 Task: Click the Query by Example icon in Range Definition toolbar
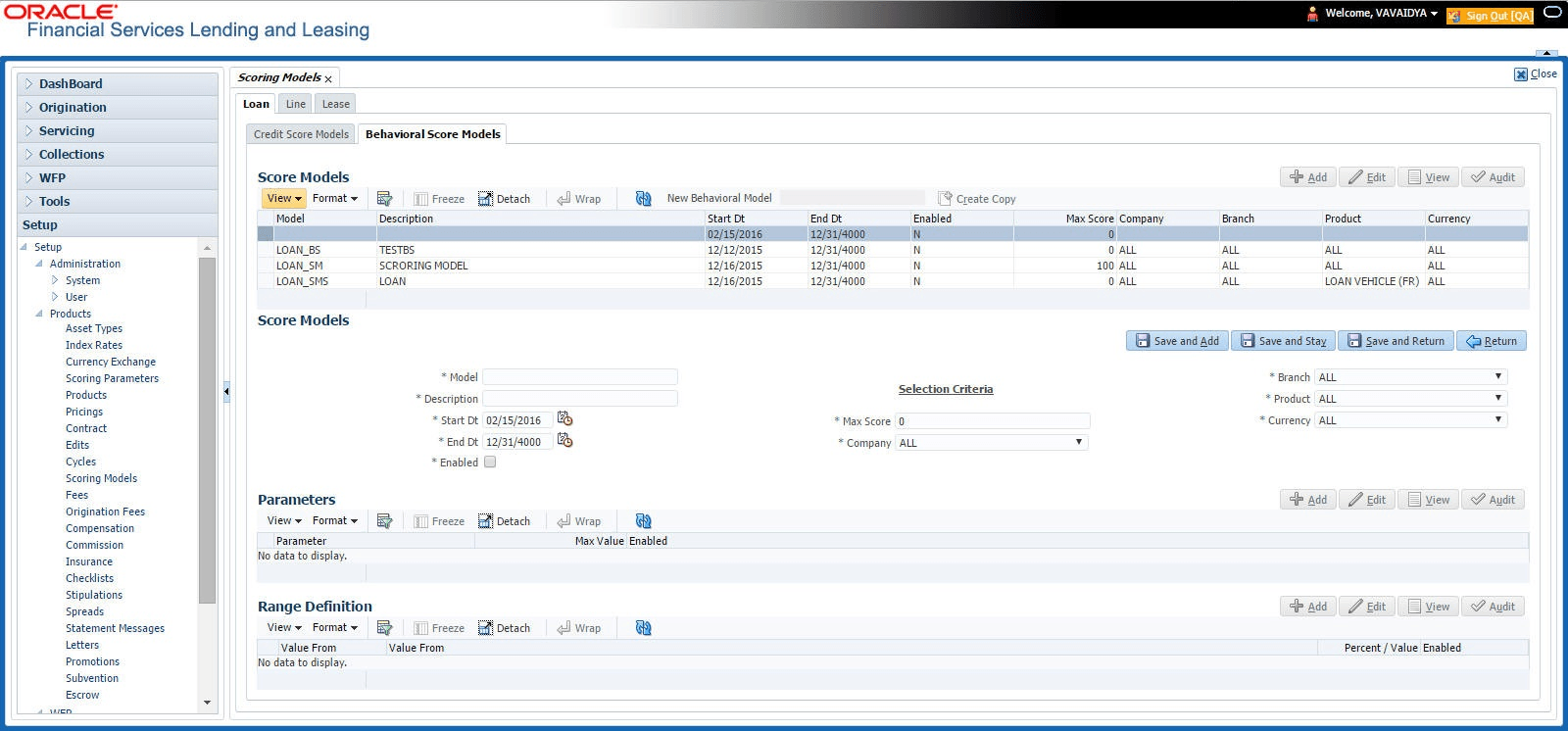coord(384,627)
